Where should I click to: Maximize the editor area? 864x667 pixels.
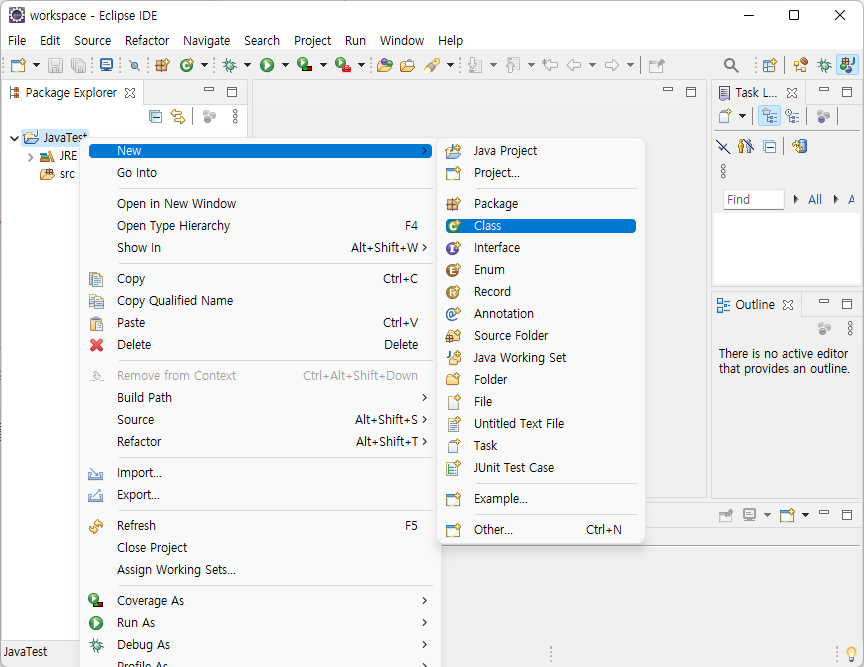(x=691, y=92)
